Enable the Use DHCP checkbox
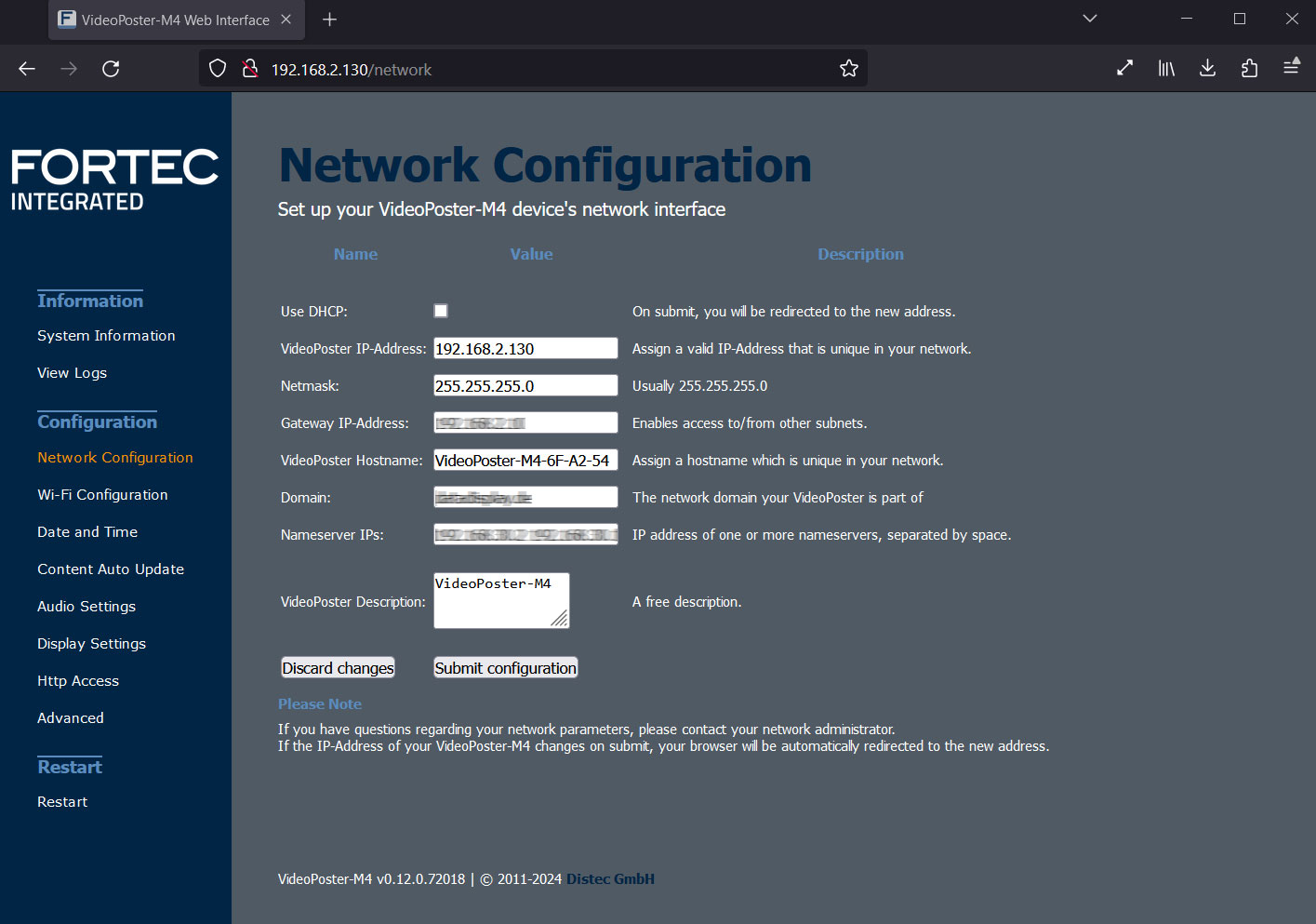Image resolution: width=1316 pixels, height=924 pixels. pyautogui.click(x=441, y=311)
